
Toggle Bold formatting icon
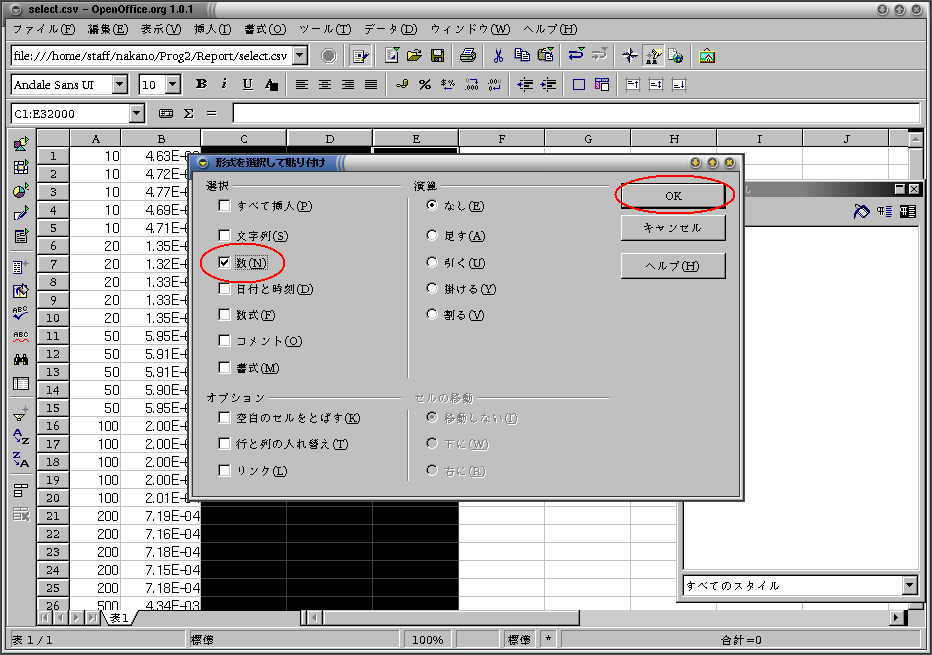pos(201,84)
